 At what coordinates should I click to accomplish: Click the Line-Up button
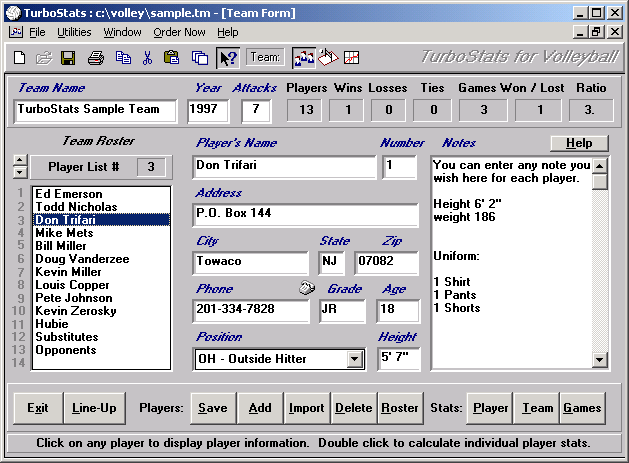click(94, 408)
